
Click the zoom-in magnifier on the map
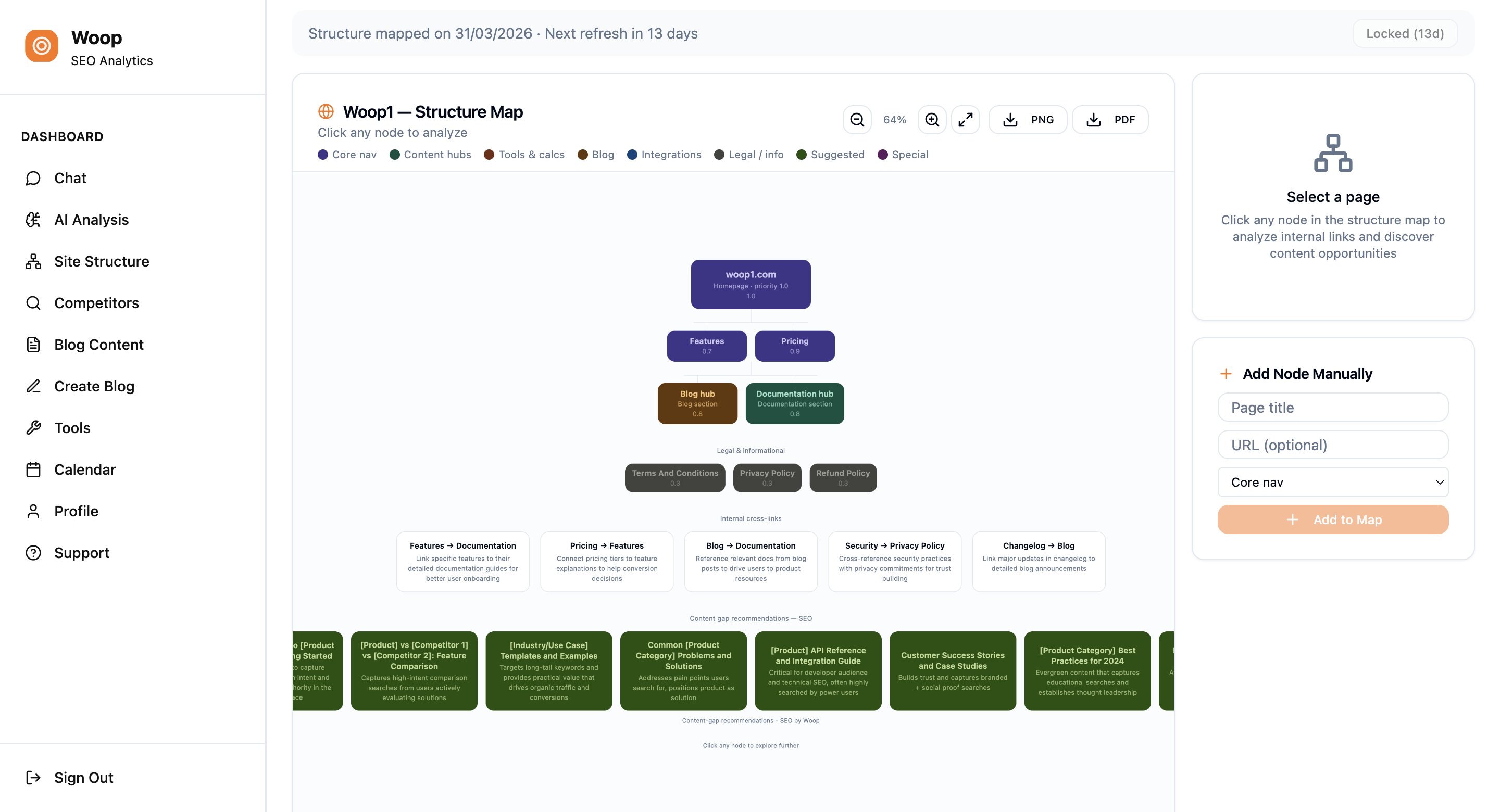pyautogui.click(x=932, y=119)
